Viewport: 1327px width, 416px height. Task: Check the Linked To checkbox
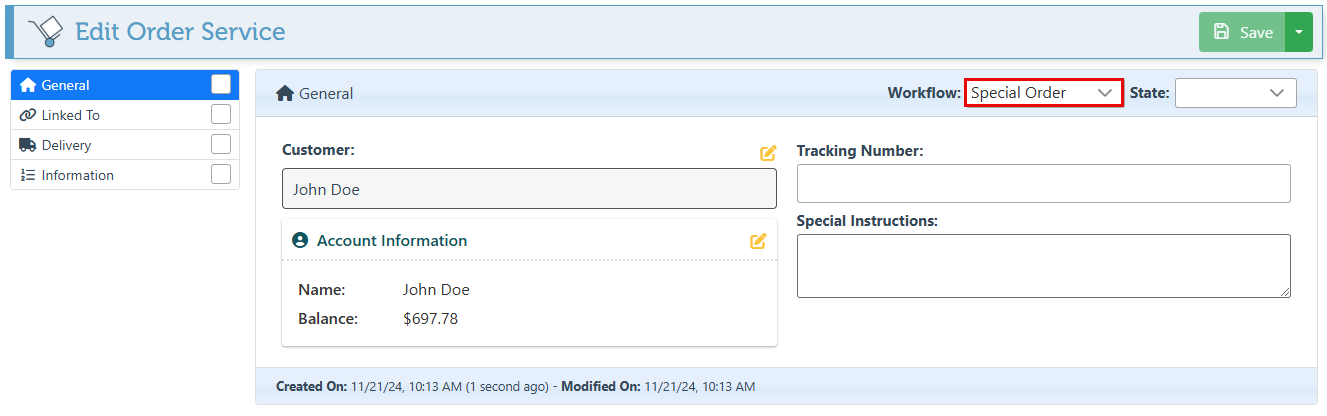(221, 115)
